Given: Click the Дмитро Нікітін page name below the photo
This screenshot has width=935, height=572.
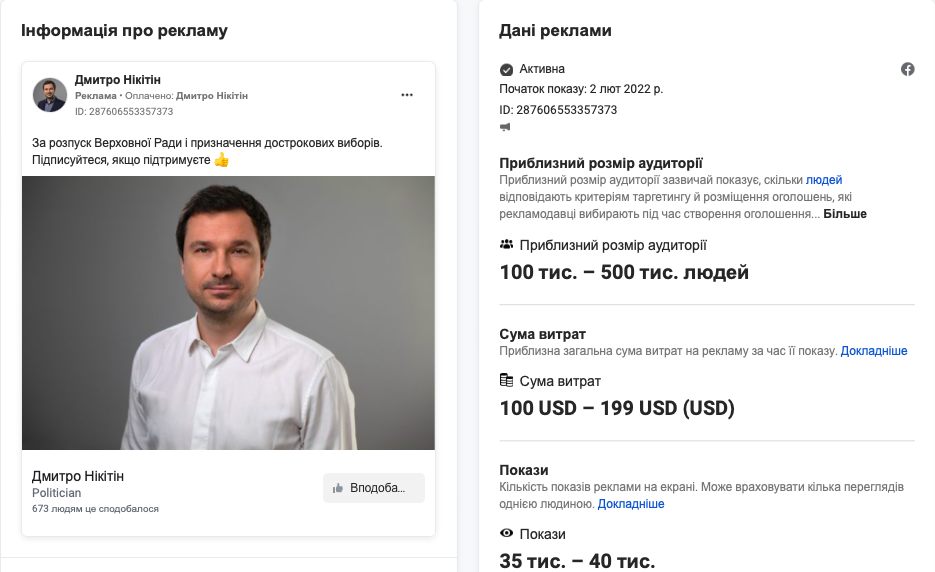Looking at the screenshot, I should tap(78, 476).
